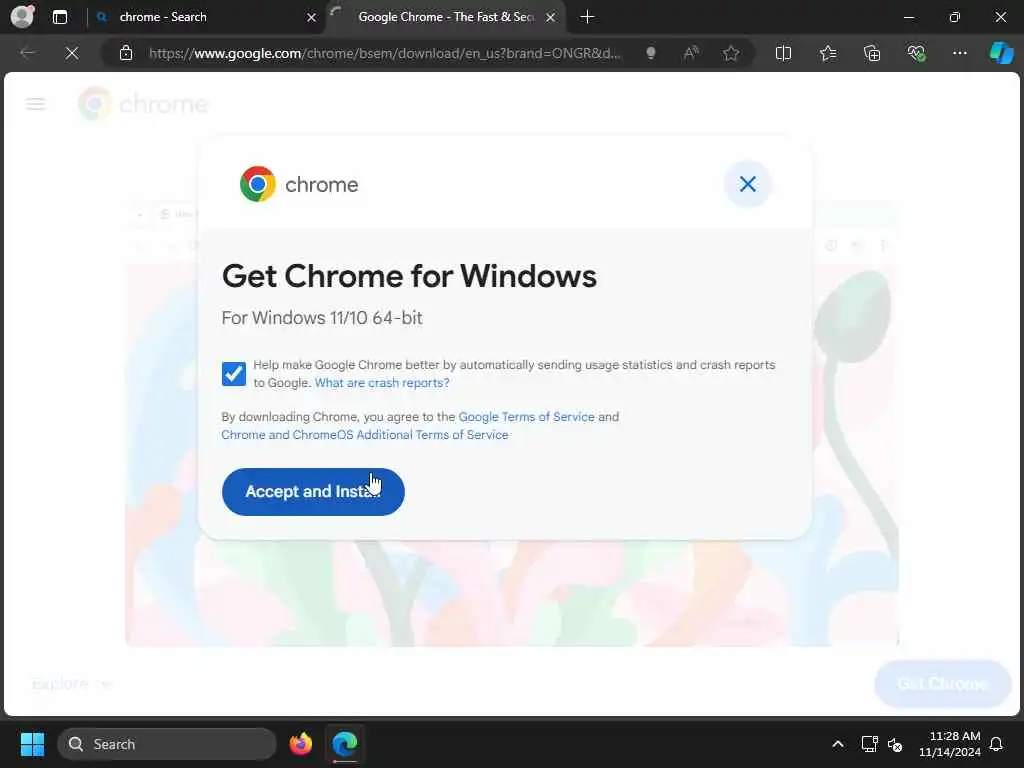This screenshot has width=1024, height=768.
Task: Click the Get Chrome button at bottom right
Action: 942,684
